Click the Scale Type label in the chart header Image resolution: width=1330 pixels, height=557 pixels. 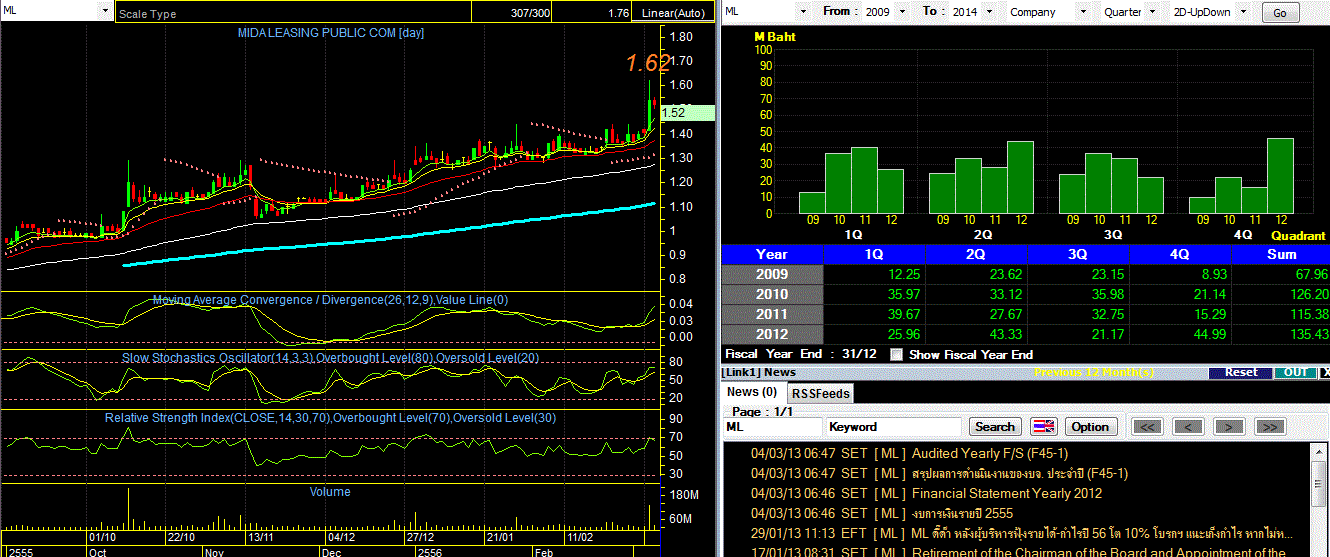pos(147,14)
